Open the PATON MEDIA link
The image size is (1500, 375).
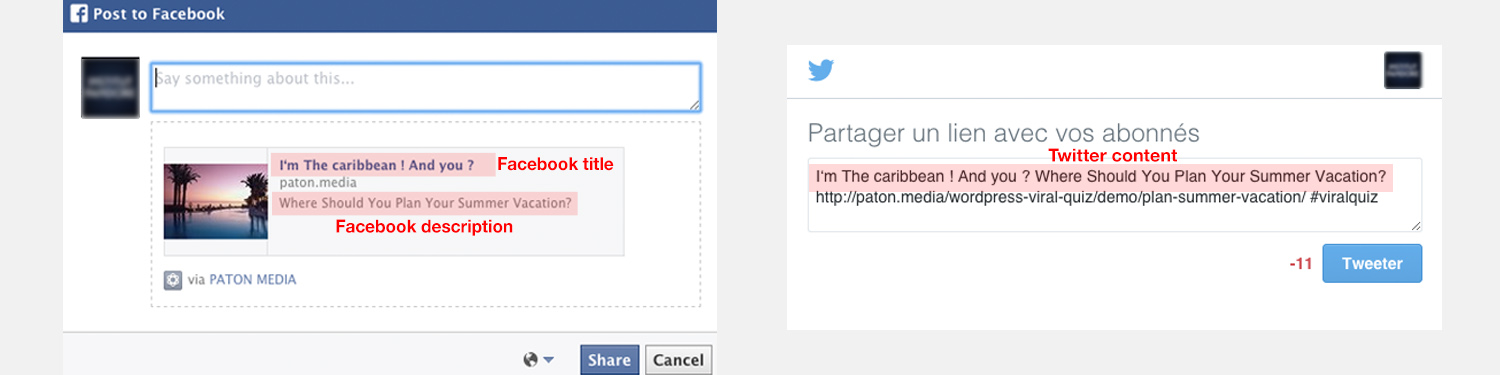[252, 280]
